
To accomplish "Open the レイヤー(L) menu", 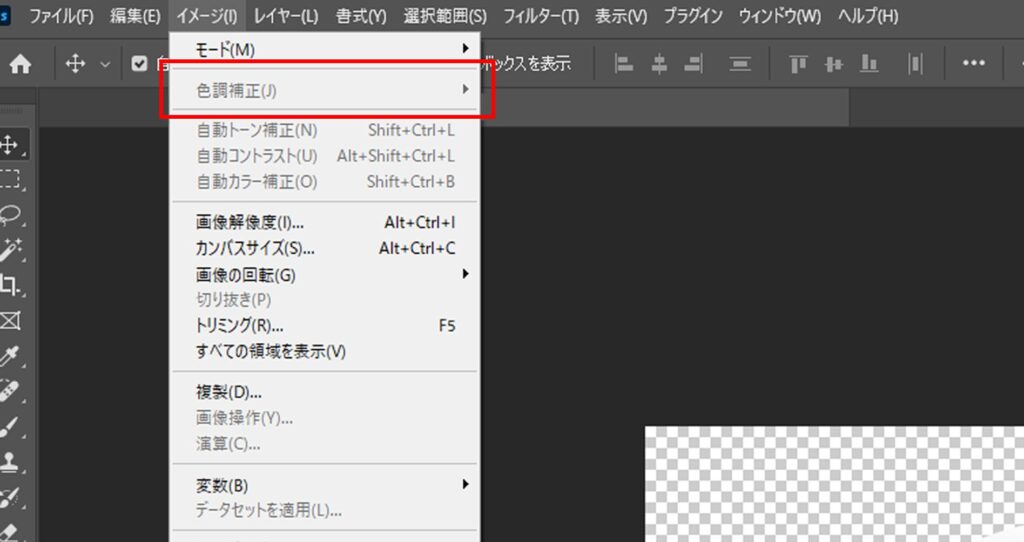I will (x=286, y=16).
